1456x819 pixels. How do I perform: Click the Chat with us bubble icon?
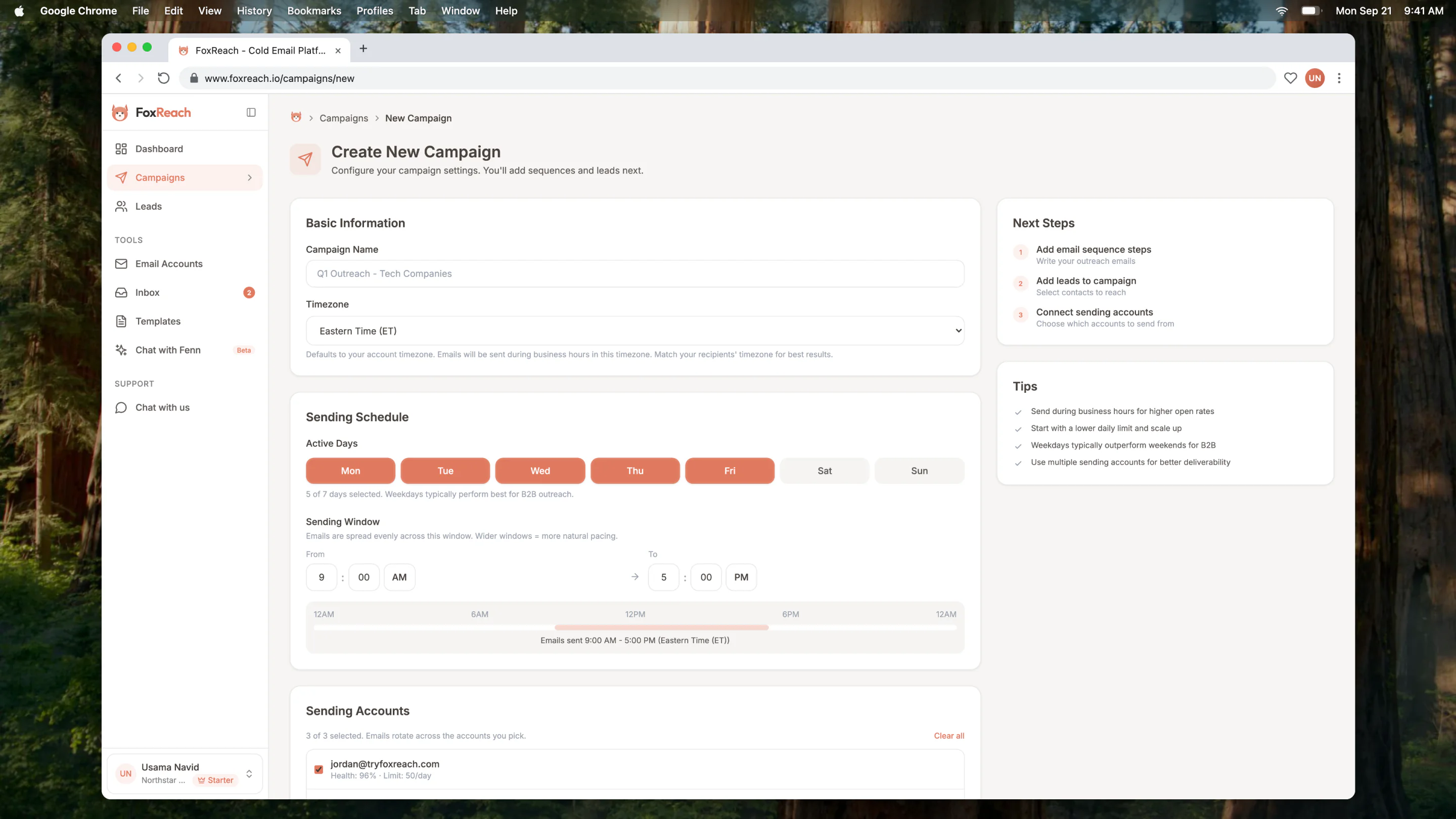121,407
